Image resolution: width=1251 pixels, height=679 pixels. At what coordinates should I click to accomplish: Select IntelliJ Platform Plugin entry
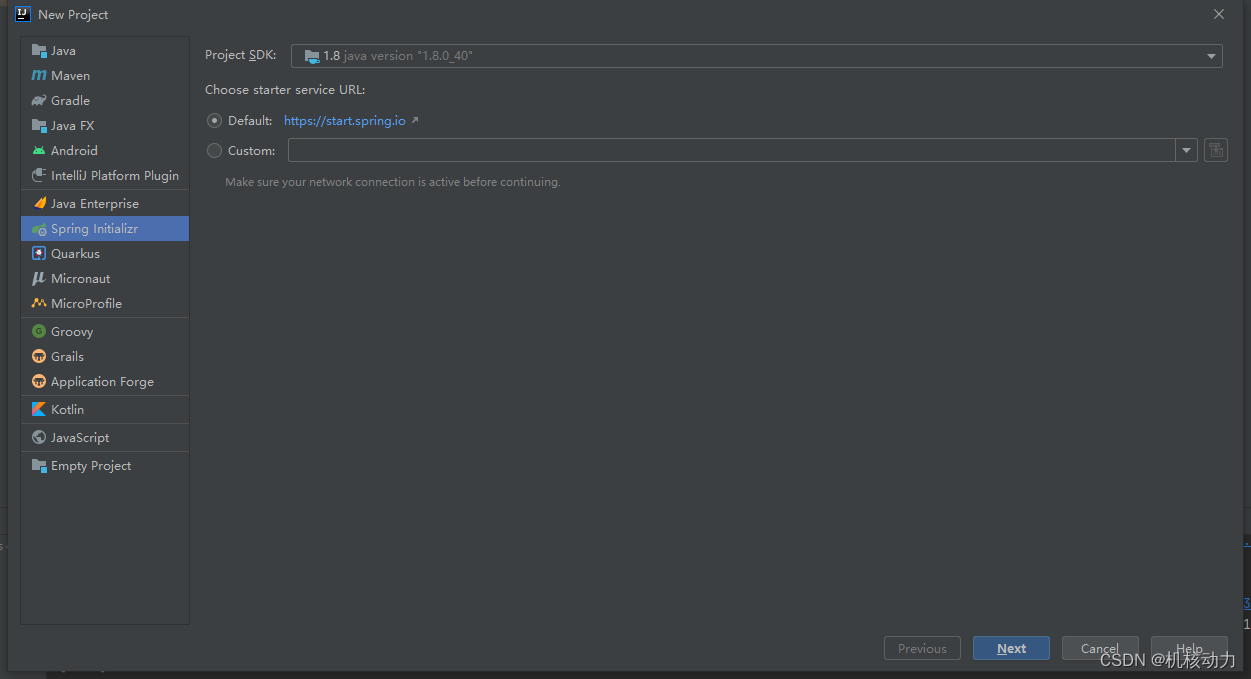pyautogui.click(x=105, y=176)
